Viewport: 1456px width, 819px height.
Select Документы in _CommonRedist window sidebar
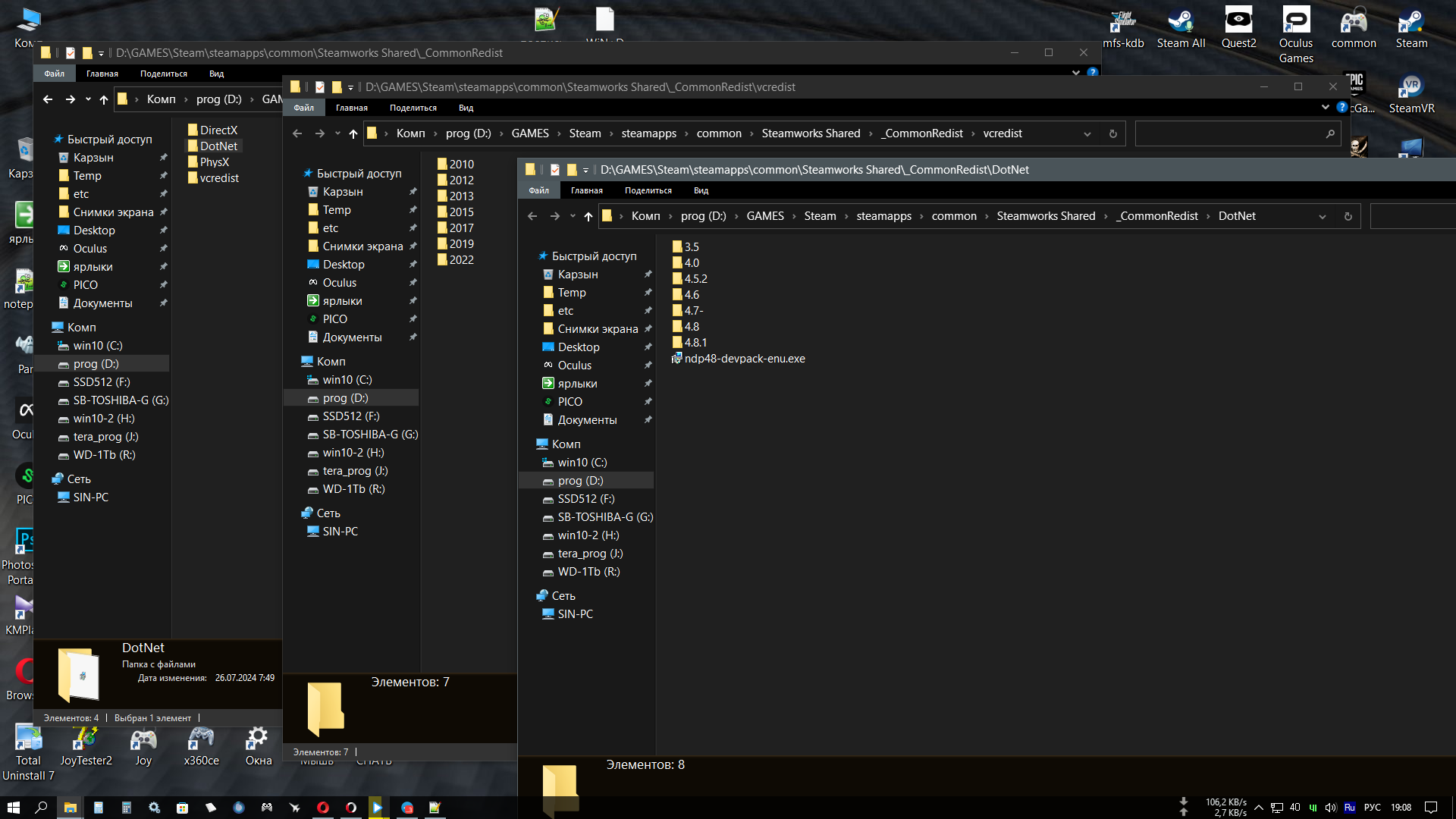102,303
